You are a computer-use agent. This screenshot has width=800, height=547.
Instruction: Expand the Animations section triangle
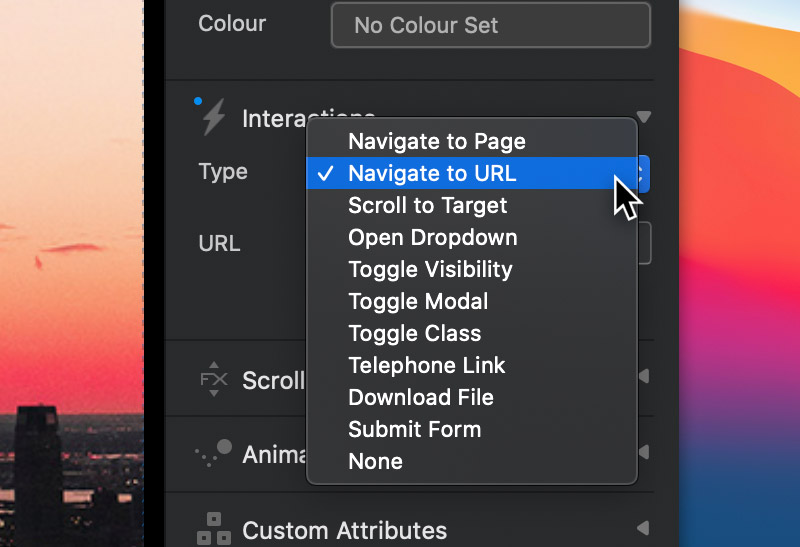[x=644, y=452]
